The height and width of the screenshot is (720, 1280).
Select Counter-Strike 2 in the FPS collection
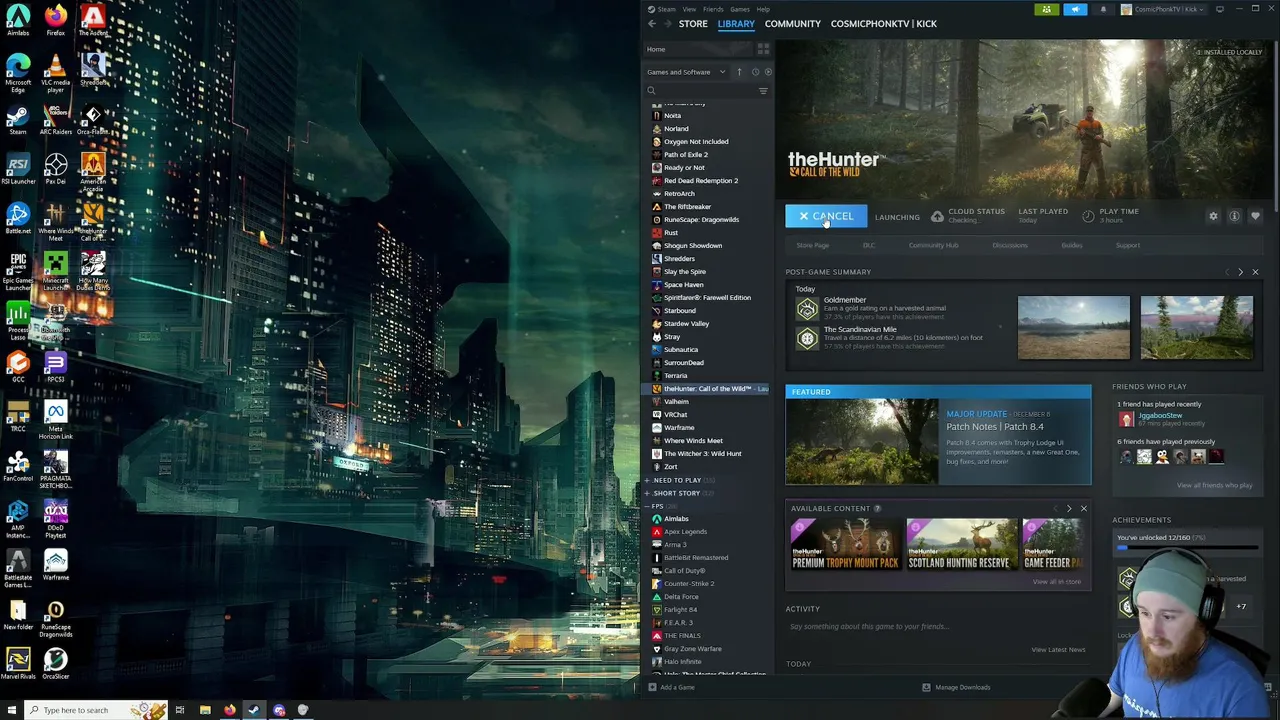pos(689,584)
